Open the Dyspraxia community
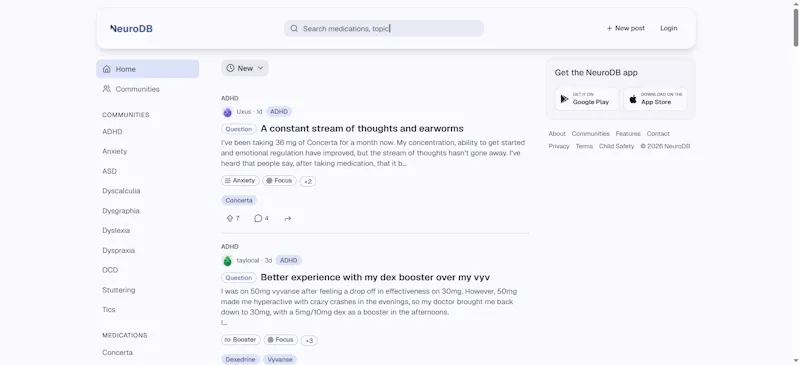The image size is (800, 365). coord(118,251)
